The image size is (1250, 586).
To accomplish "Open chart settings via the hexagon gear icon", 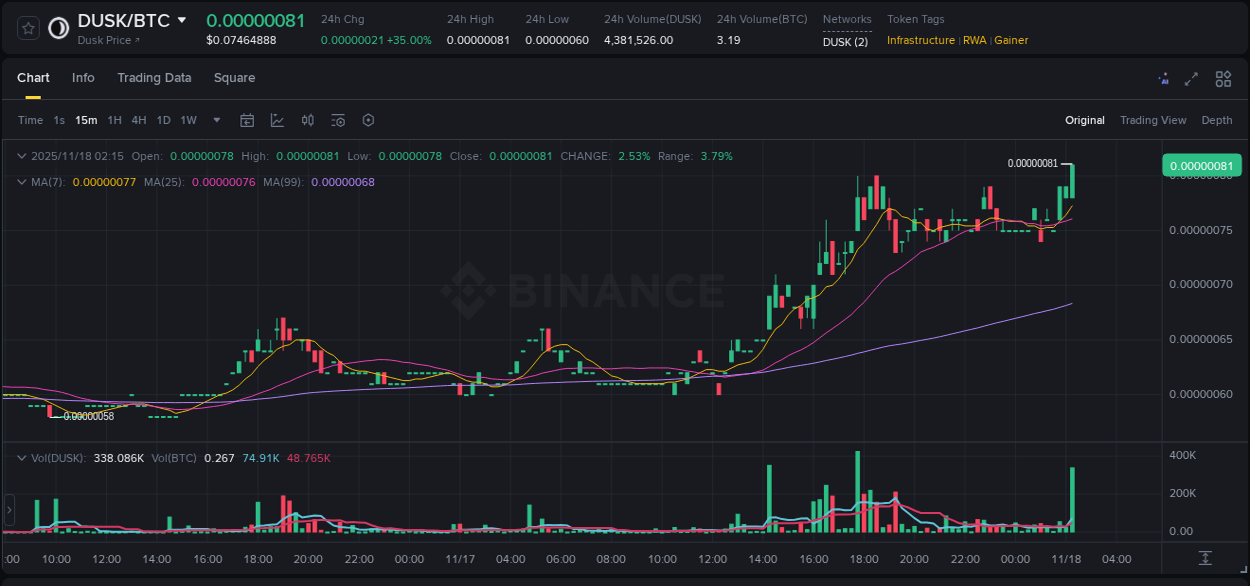I will coord(368,120).
